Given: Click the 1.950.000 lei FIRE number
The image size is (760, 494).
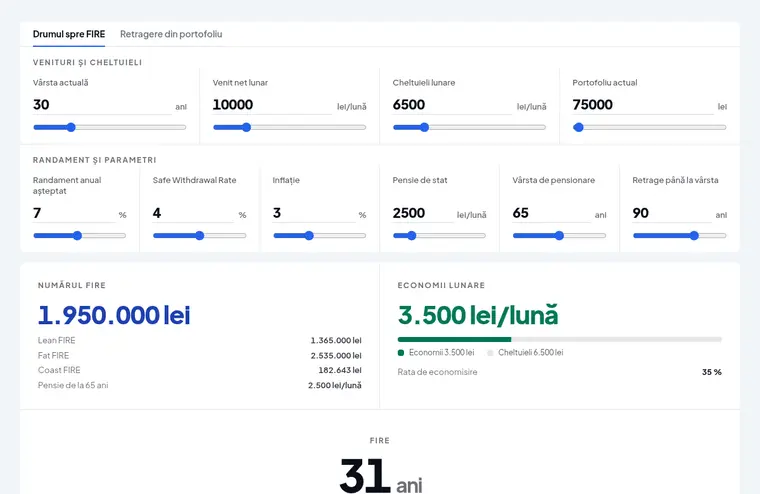Looking at the screenshot, I should pyautogui.click(x=114, y=315).
